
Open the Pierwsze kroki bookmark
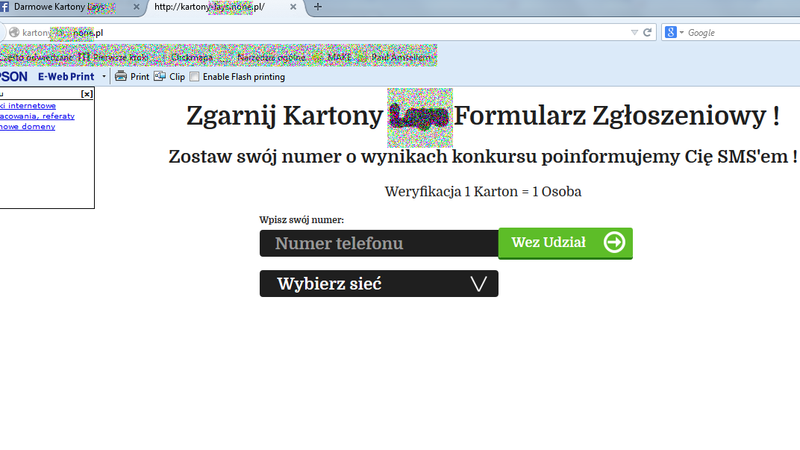point(114,57)
